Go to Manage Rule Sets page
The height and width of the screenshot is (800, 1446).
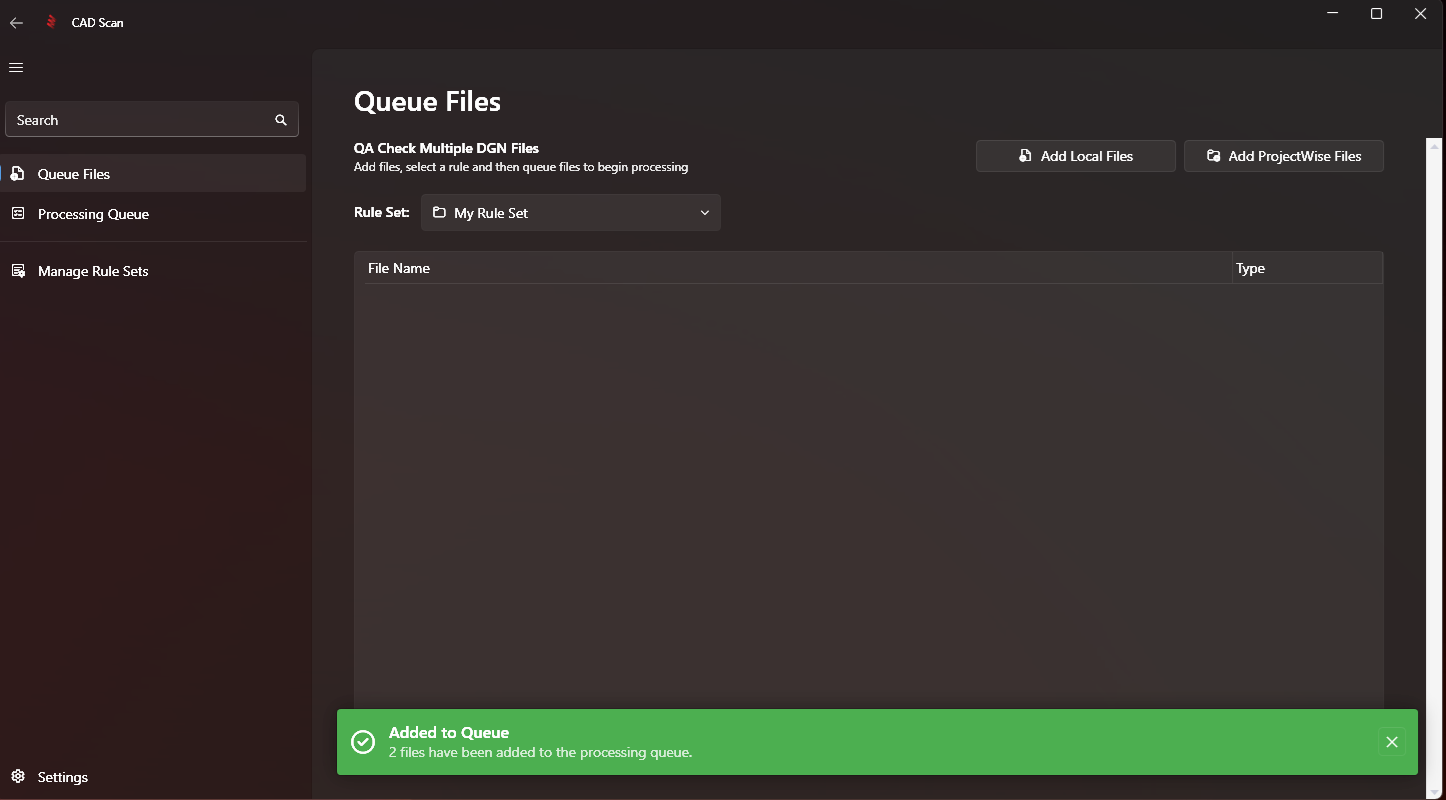[x=93, y=271]
